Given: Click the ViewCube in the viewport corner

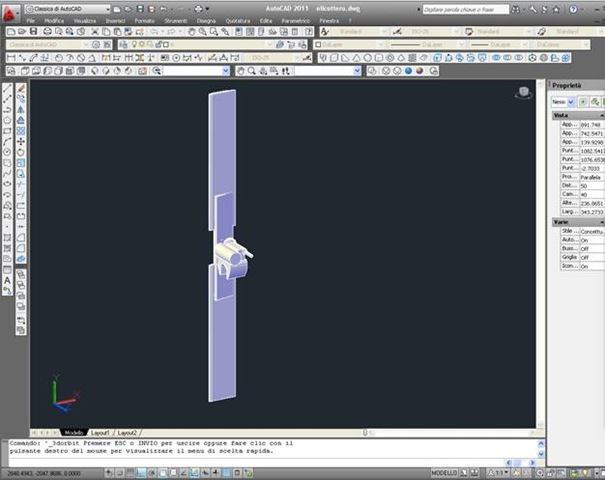Looking at the screenshot, I should [x=523, y=93].
